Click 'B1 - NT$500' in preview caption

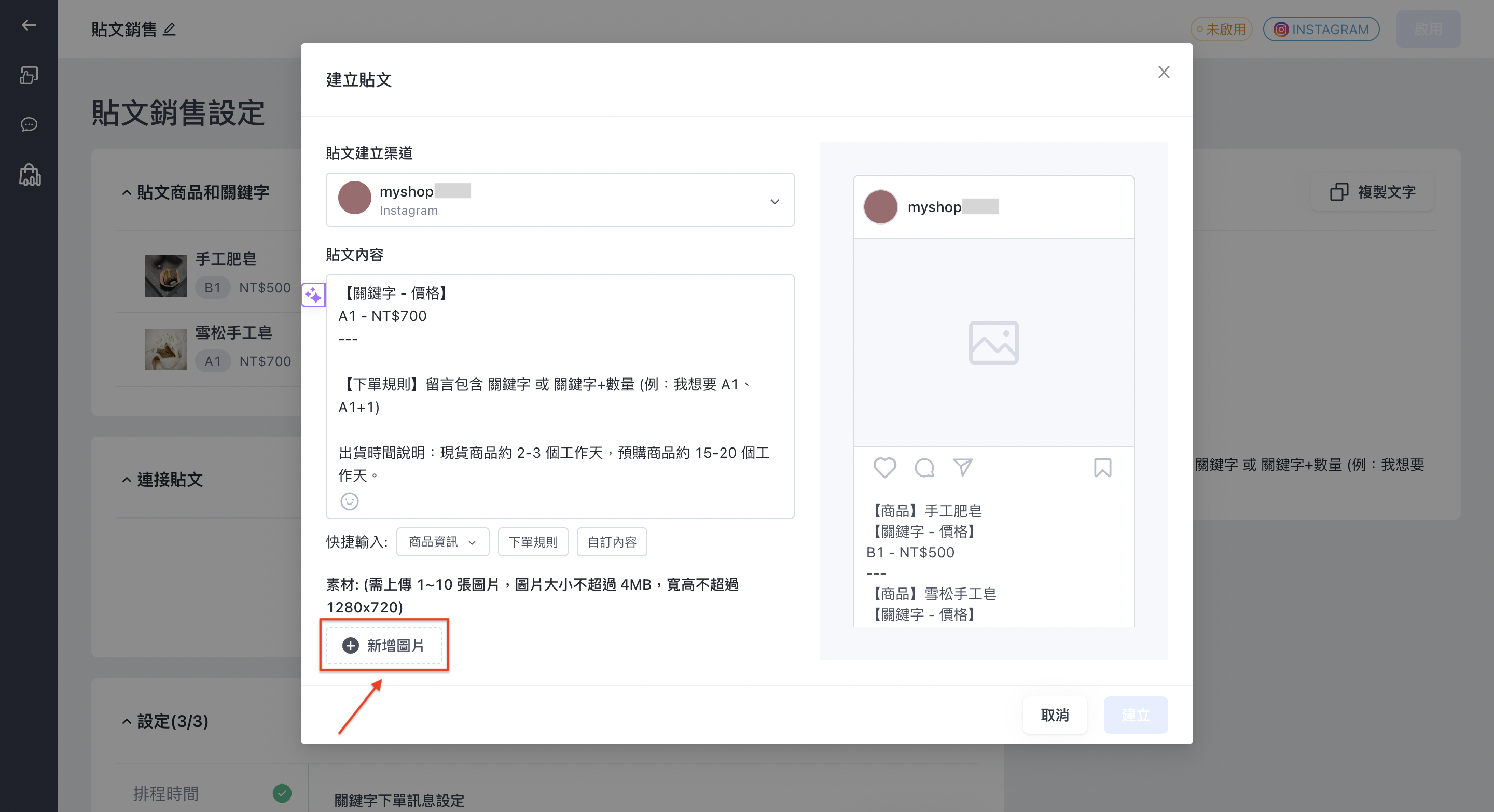coord(910,552)
